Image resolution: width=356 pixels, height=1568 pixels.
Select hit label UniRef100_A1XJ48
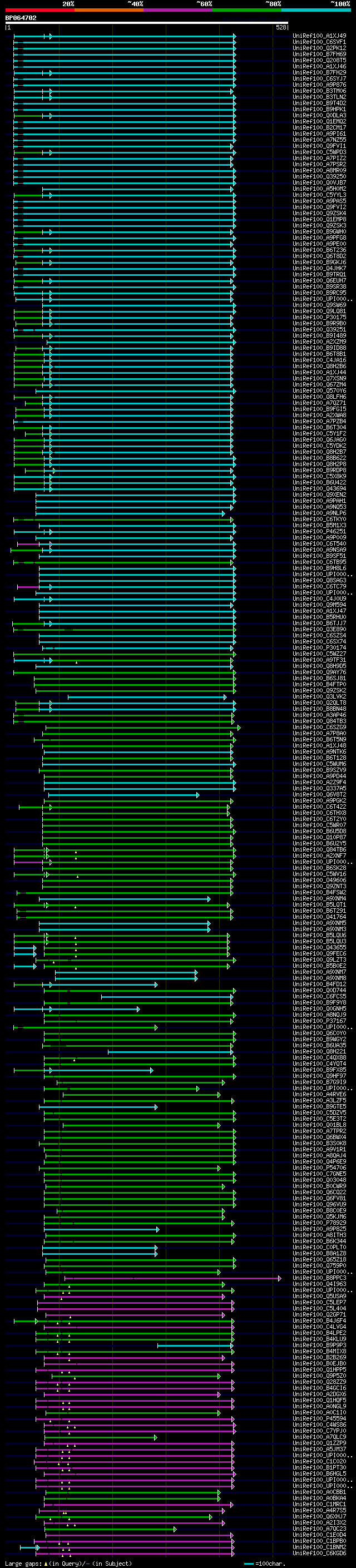(x=319, y=746)
